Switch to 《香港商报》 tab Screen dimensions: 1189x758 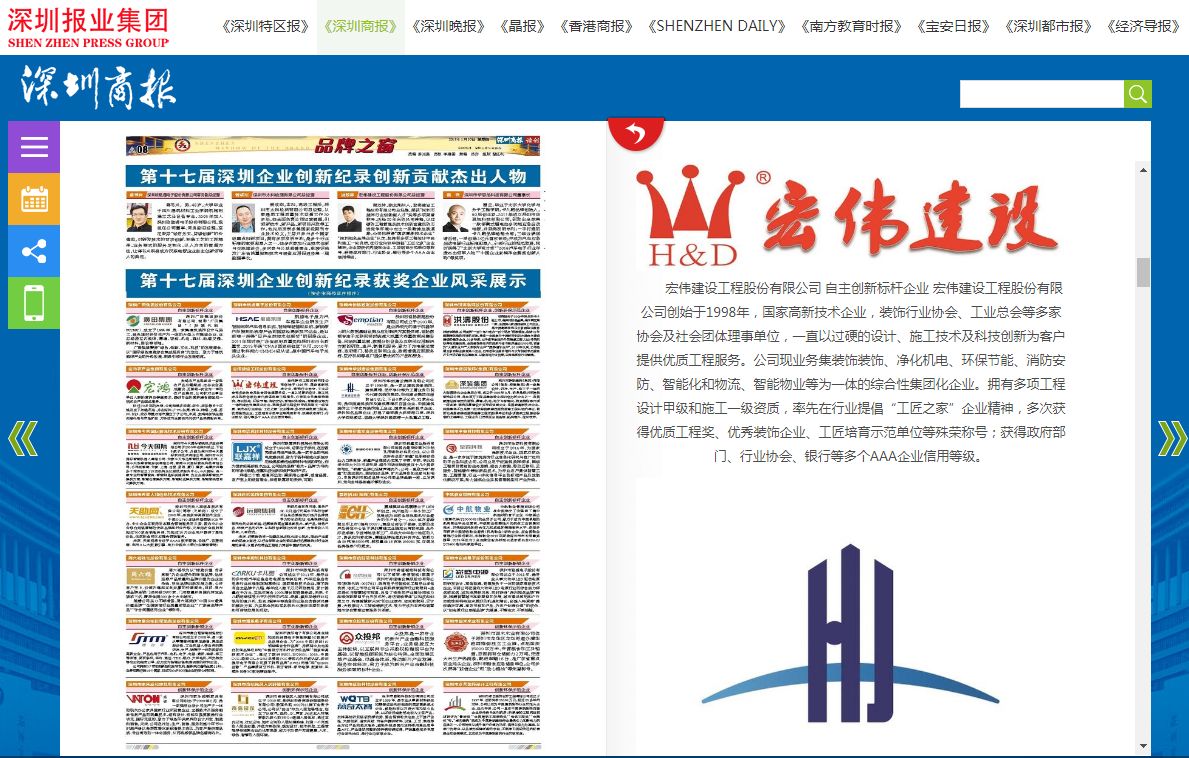click(596, 27)
